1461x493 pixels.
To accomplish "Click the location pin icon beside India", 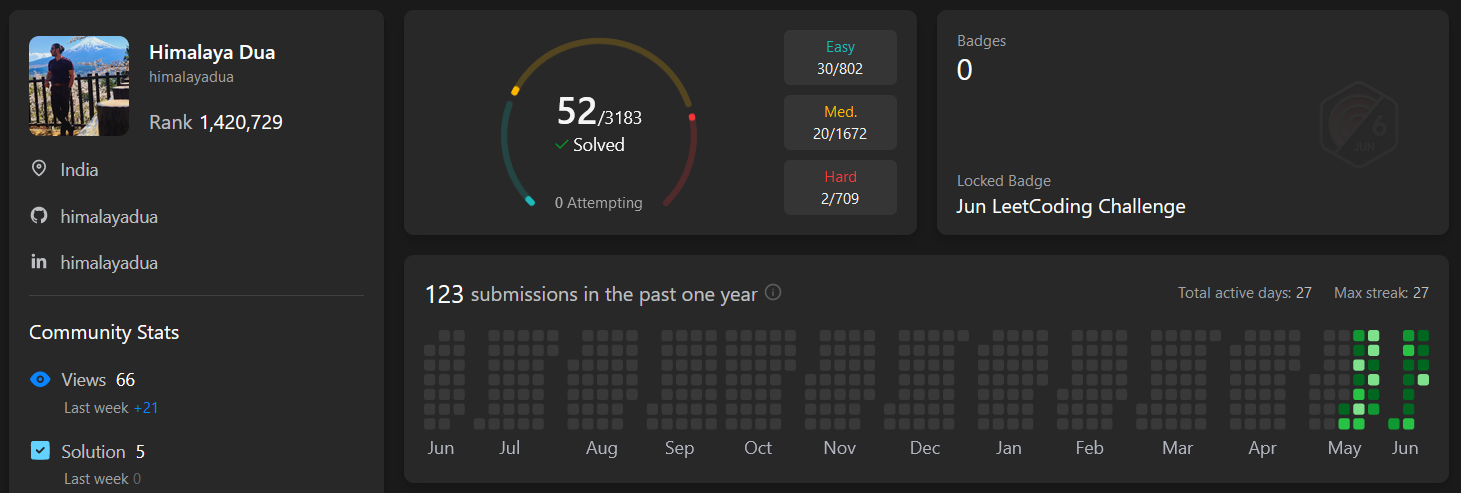I will 39,169.
